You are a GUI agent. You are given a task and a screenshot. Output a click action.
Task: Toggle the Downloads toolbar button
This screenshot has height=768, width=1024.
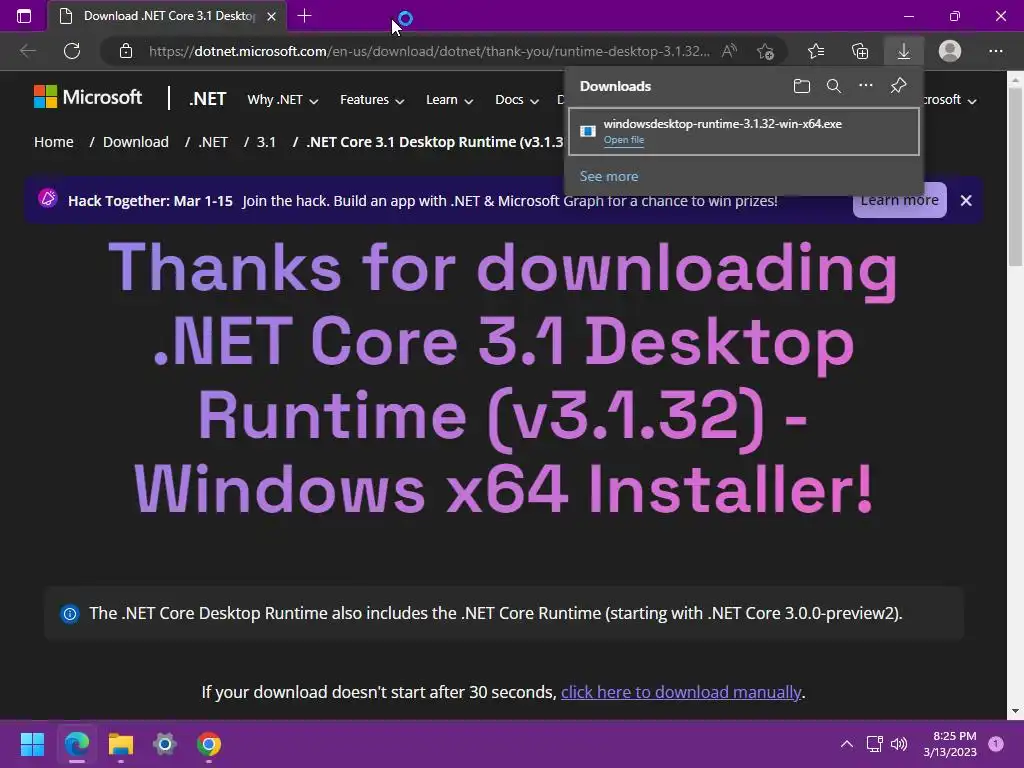[904, 51]
